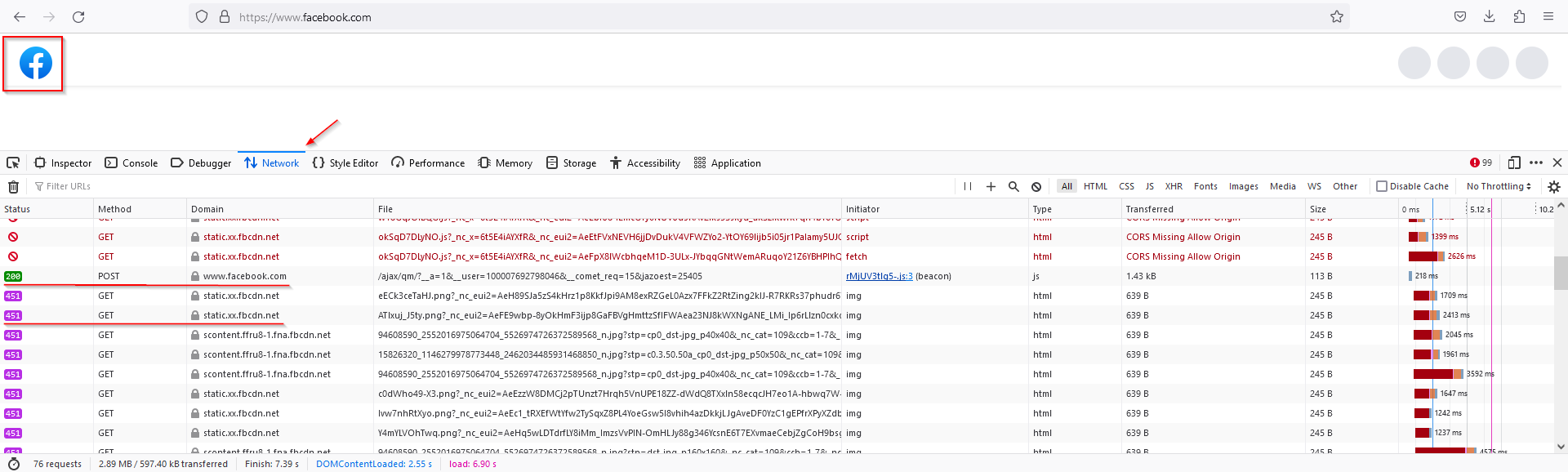
Task: Switch to the Console tab
Action: 131,163
